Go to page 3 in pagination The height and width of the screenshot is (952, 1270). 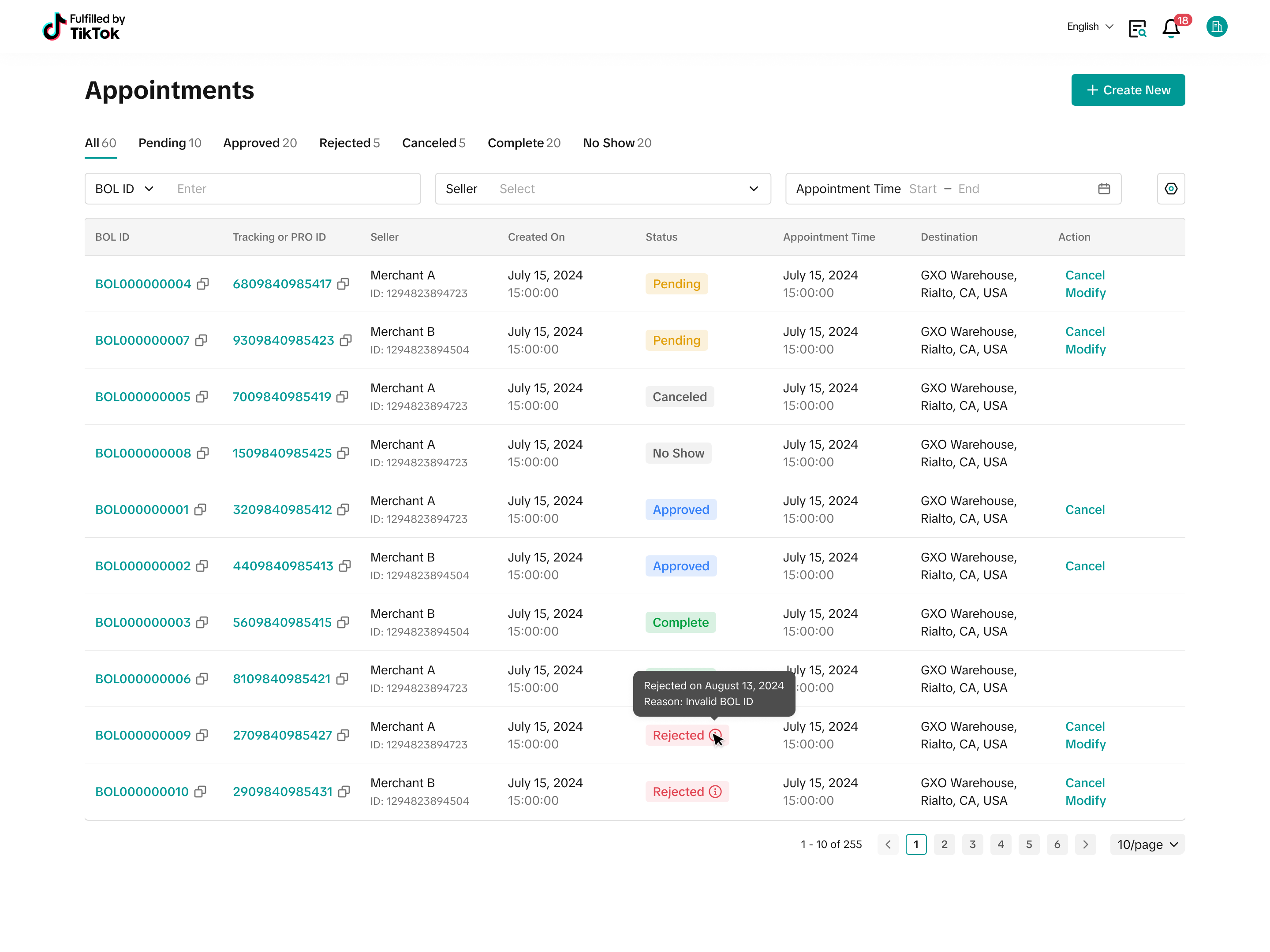pyautogui.click(x=973, y=845)
